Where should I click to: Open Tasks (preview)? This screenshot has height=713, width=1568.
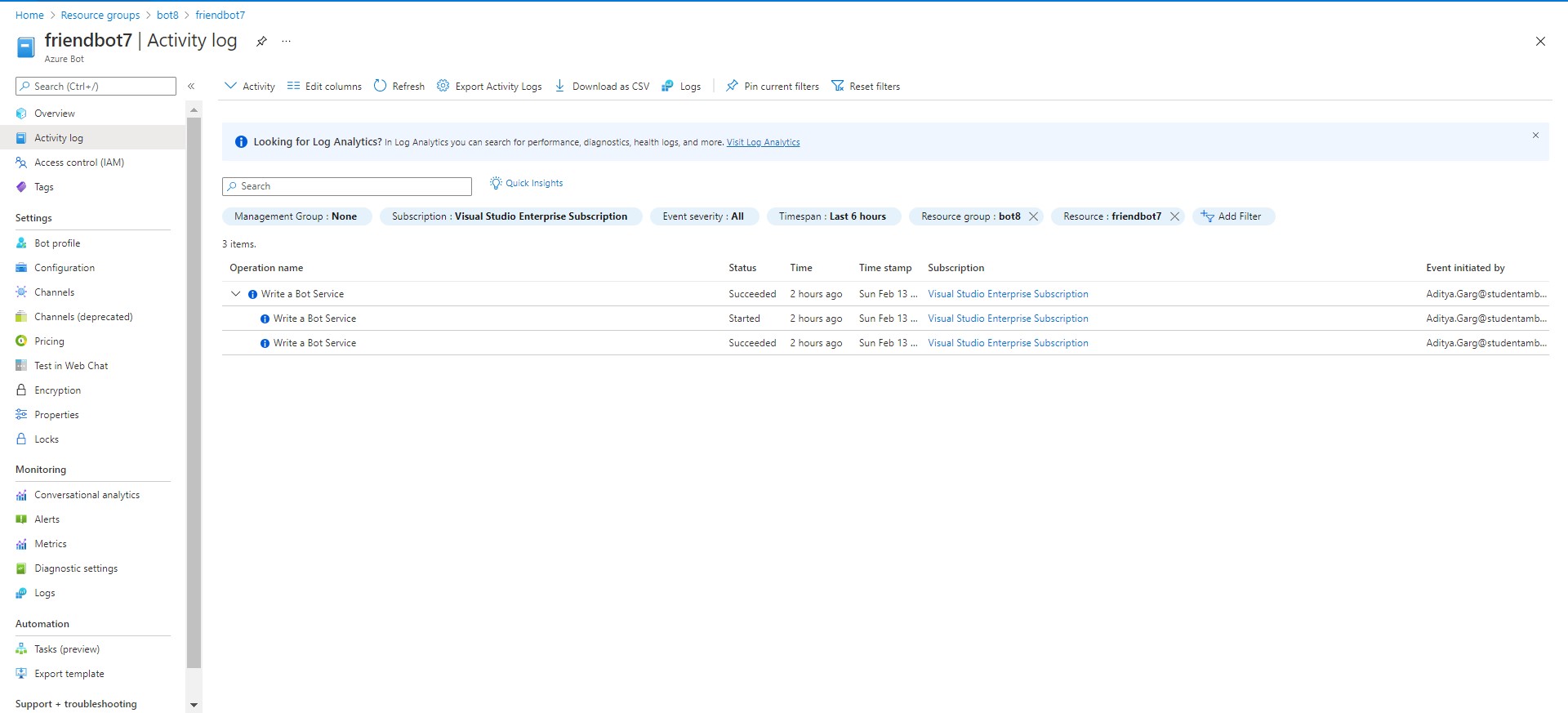[93, 649]
